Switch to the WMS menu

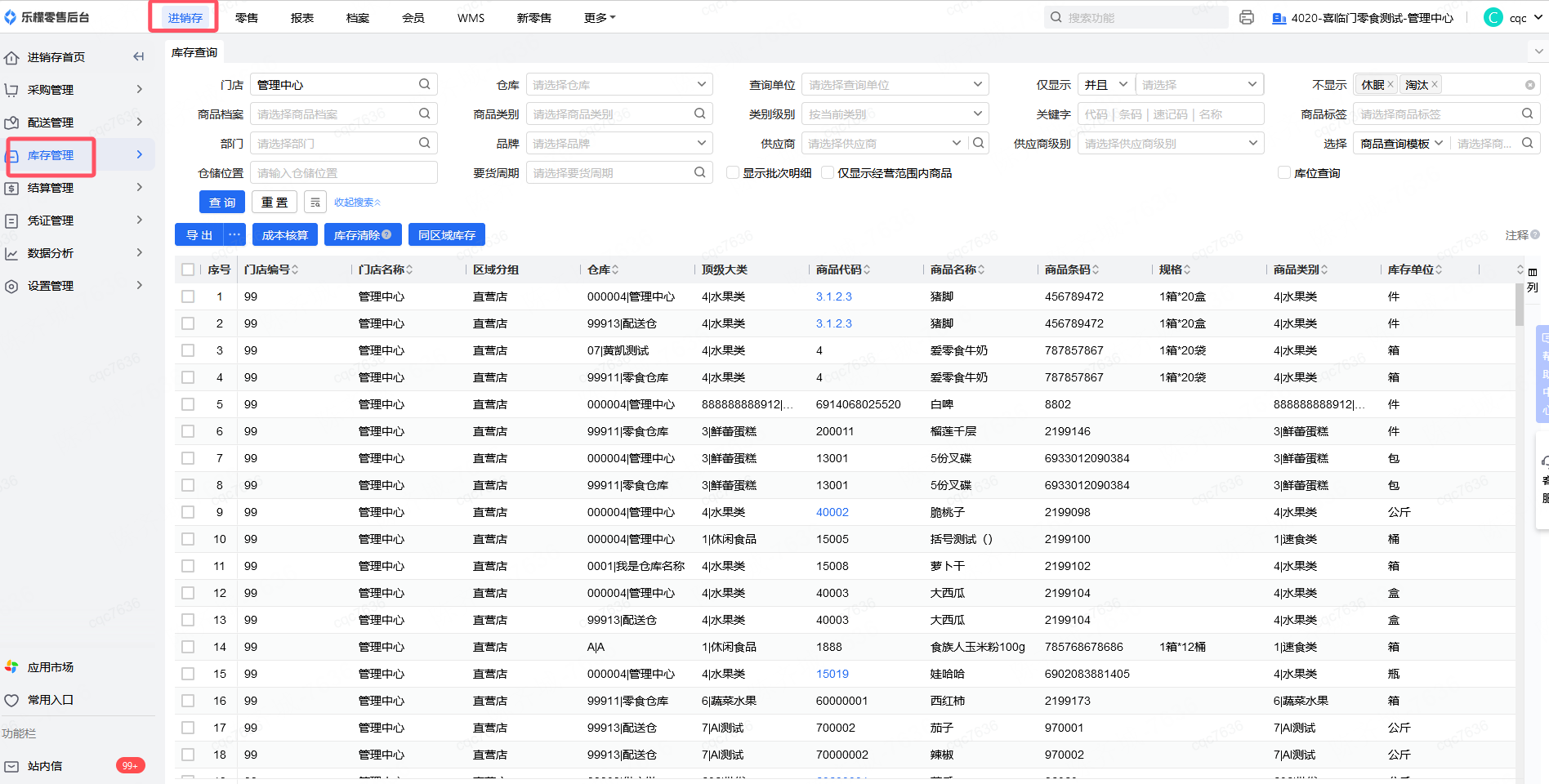point(471,18)
